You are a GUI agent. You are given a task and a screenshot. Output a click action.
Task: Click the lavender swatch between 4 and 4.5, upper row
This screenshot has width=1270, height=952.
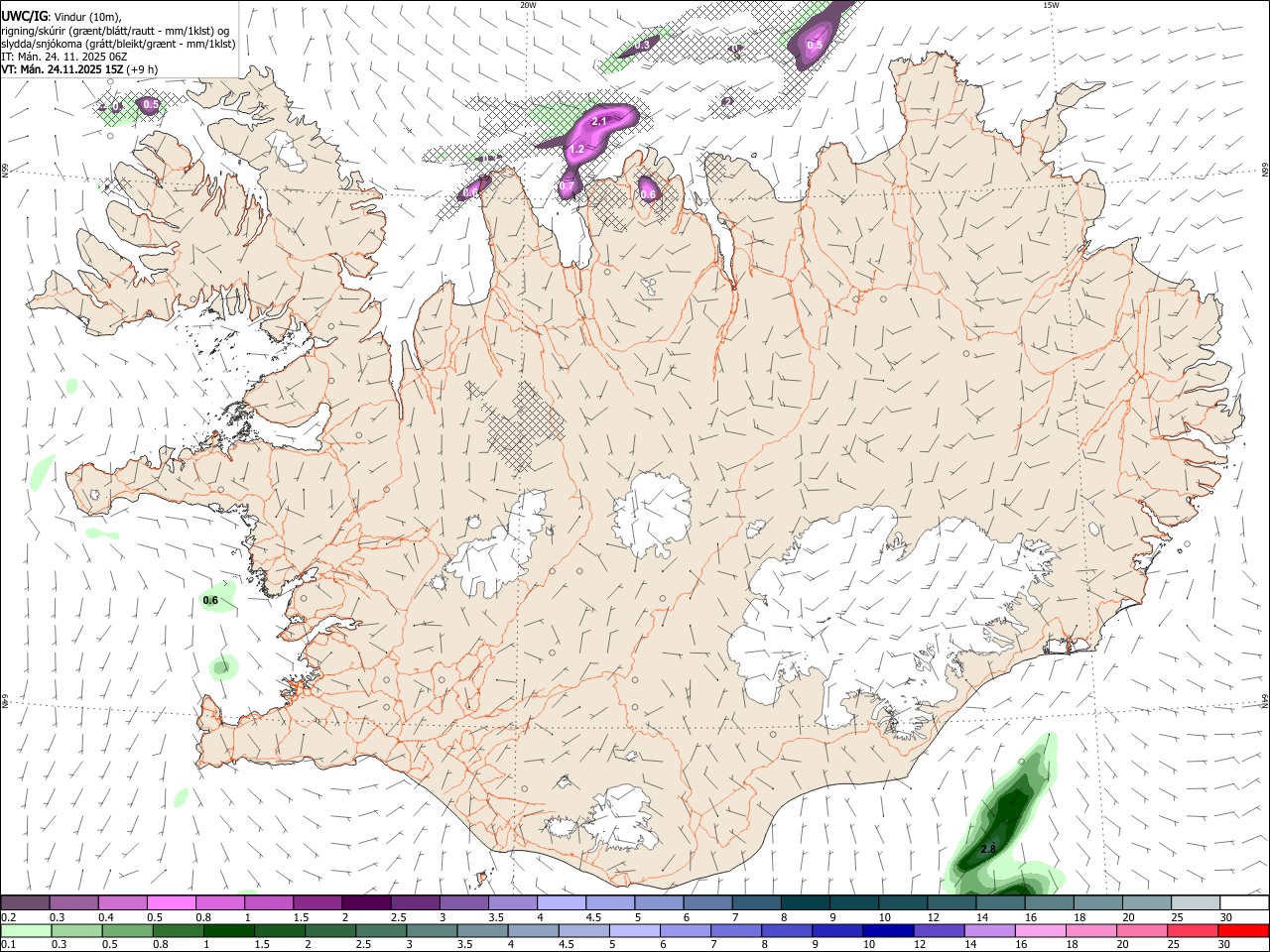point(561,903)
